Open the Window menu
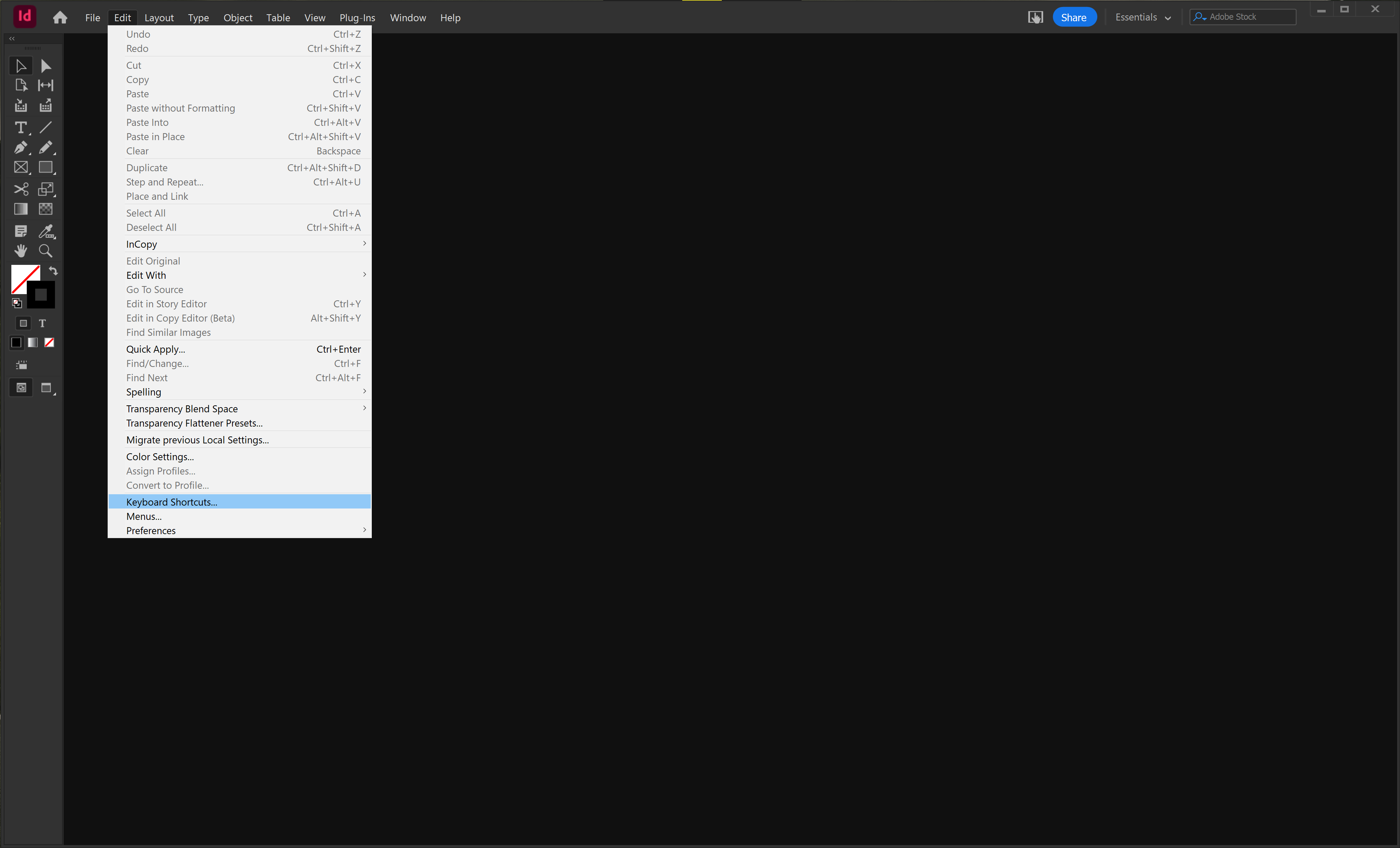 [x=407, y=18]
